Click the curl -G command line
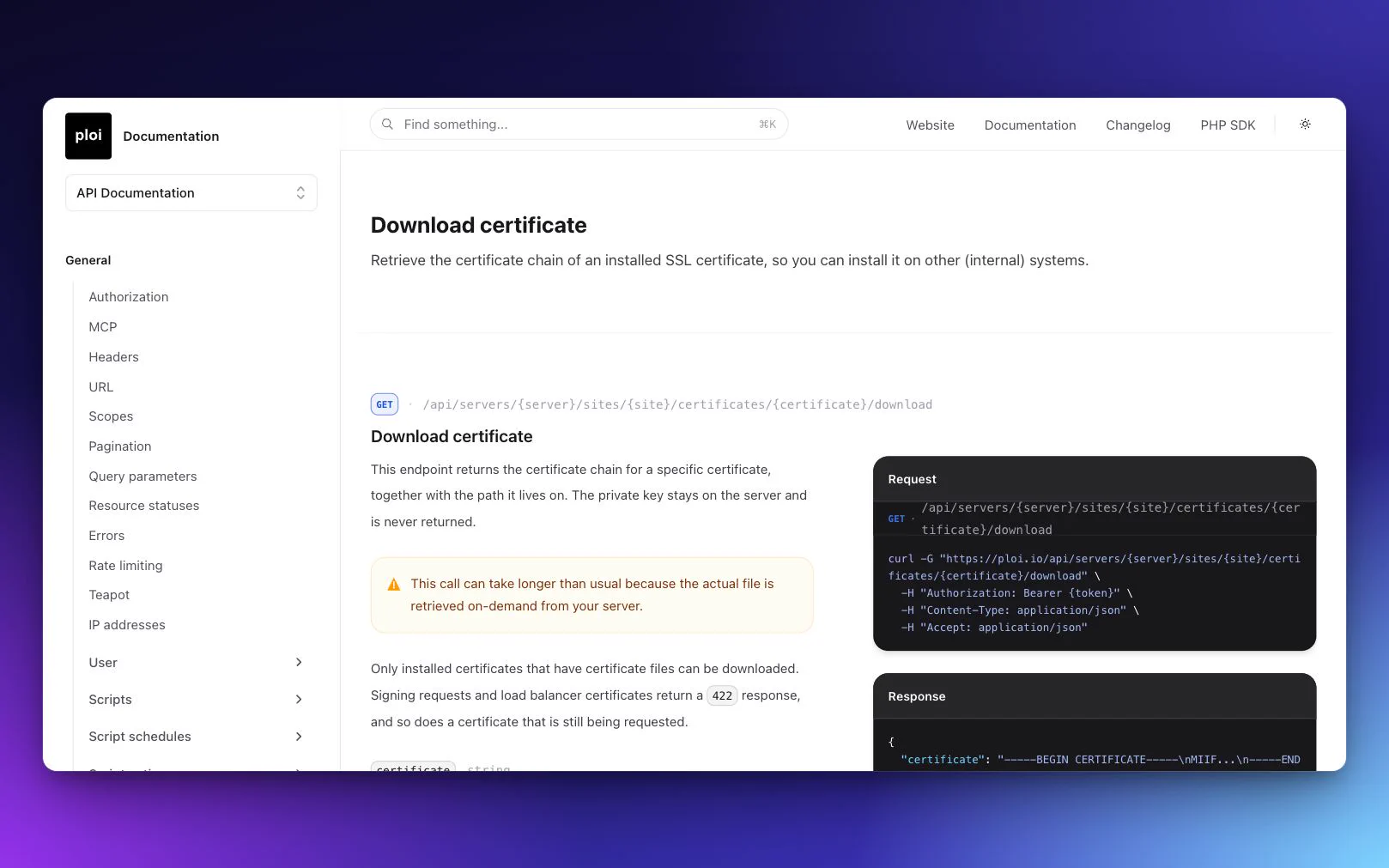Viewport: 1389px width, 868px height. (x=1095, y=568)
